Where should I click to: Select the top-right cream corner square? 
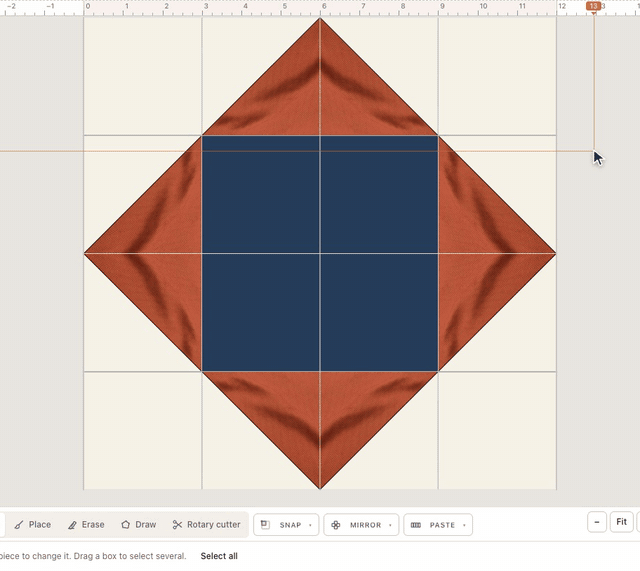(497, 76)
